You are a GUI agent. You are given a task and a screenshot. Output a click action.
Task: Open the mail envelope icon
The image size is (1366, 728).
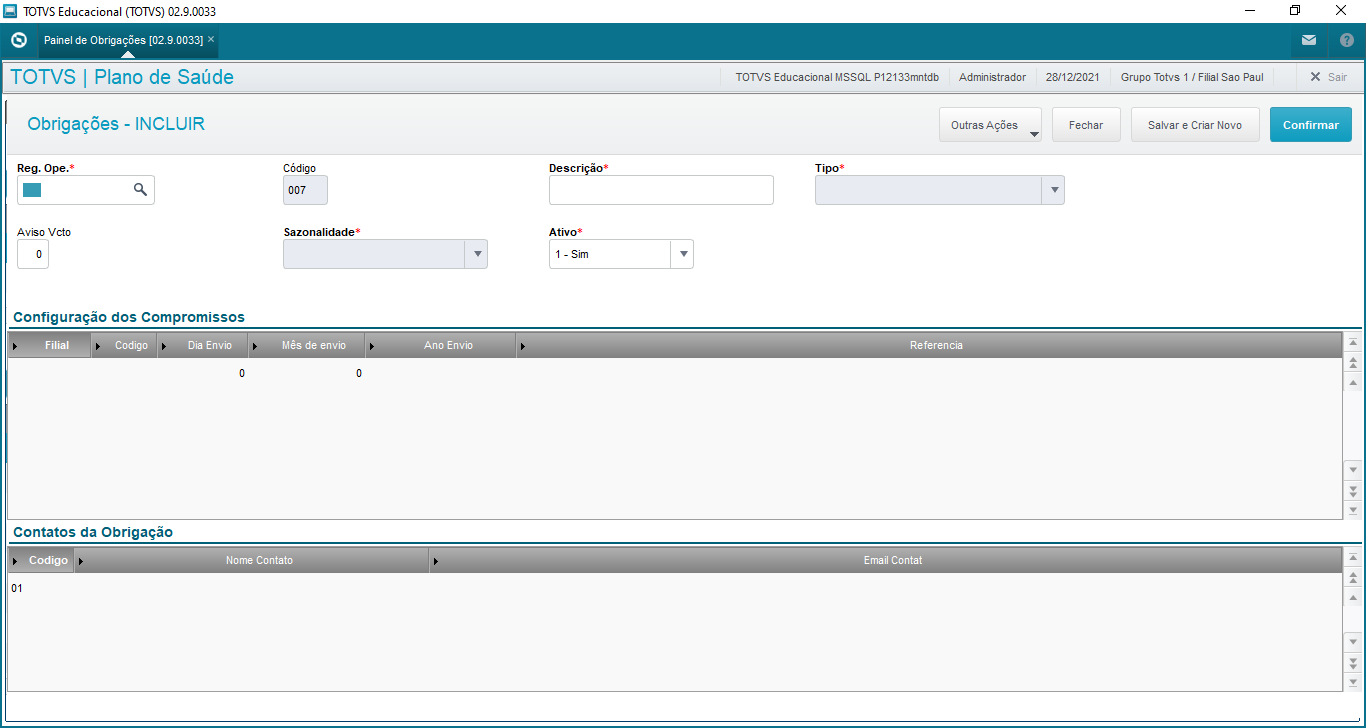1309,41
